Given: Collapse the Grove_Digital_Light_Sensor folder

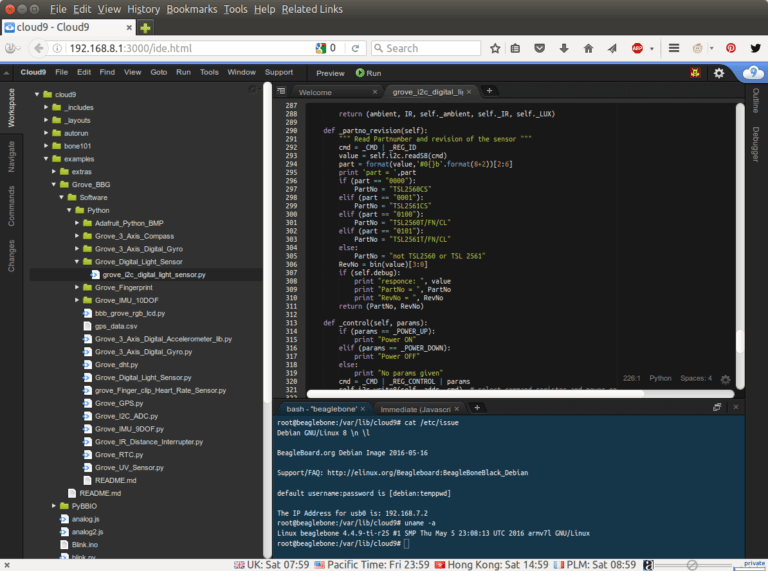Looking at the screenshot, I should 77,262.
